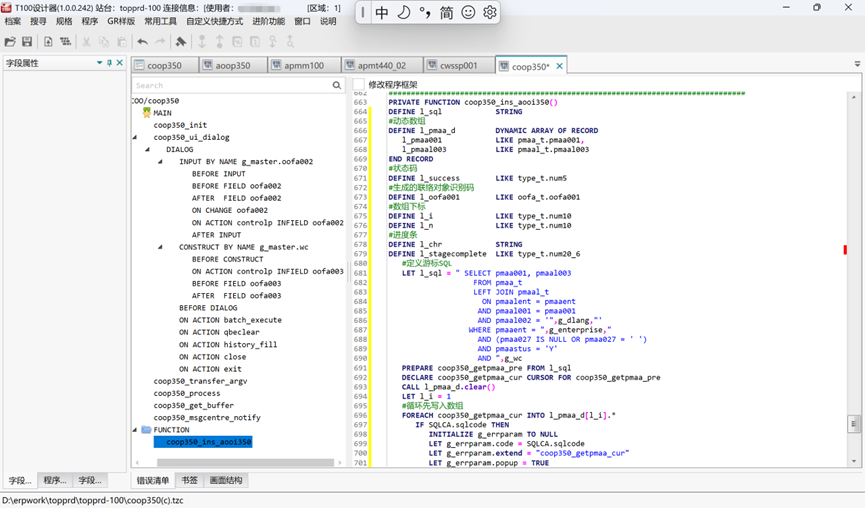865x508 pixels.
Task: Select coop350_process in the tree
Action: [x=186, y=393]
